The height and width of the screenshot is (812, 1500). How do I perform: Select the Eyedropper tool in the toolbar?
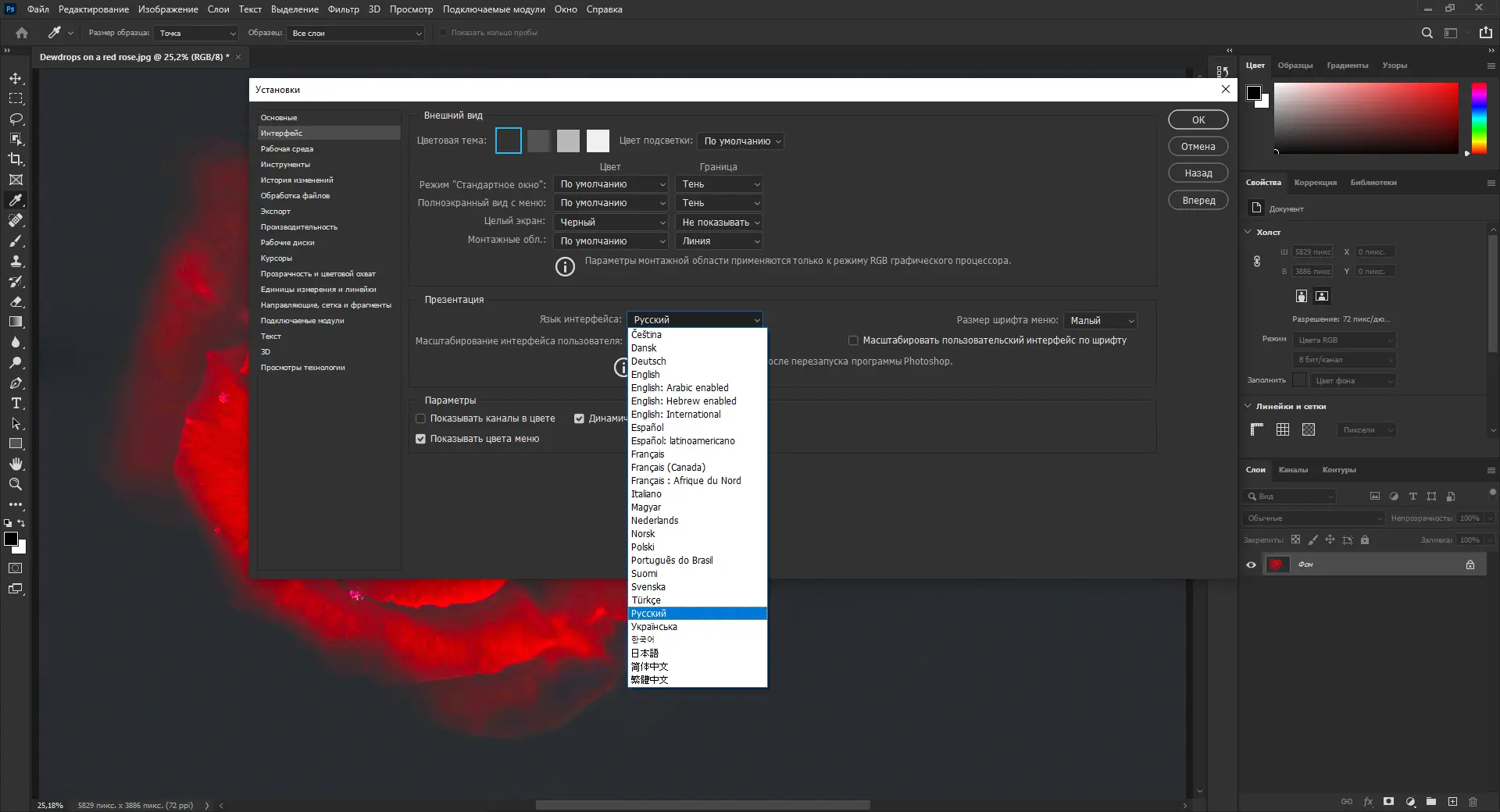[16, 200]
